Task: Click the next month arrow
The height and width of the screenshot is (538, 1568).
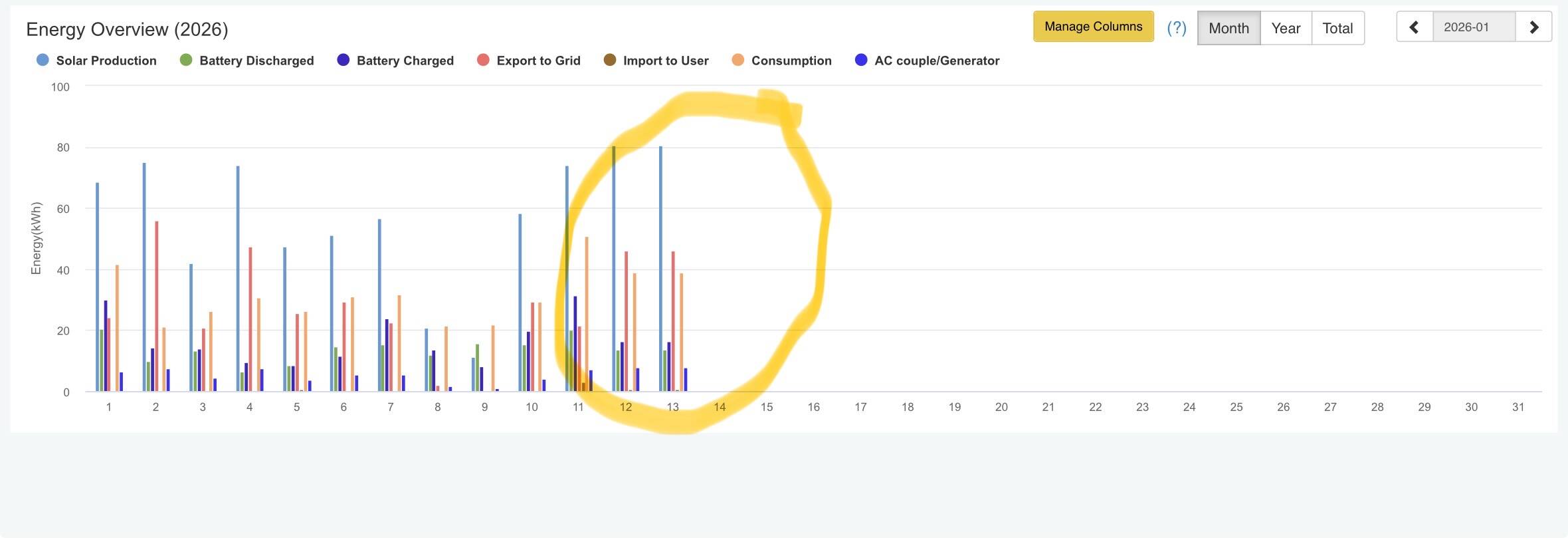Action: pyautogui.click(x=1533, y=27)
